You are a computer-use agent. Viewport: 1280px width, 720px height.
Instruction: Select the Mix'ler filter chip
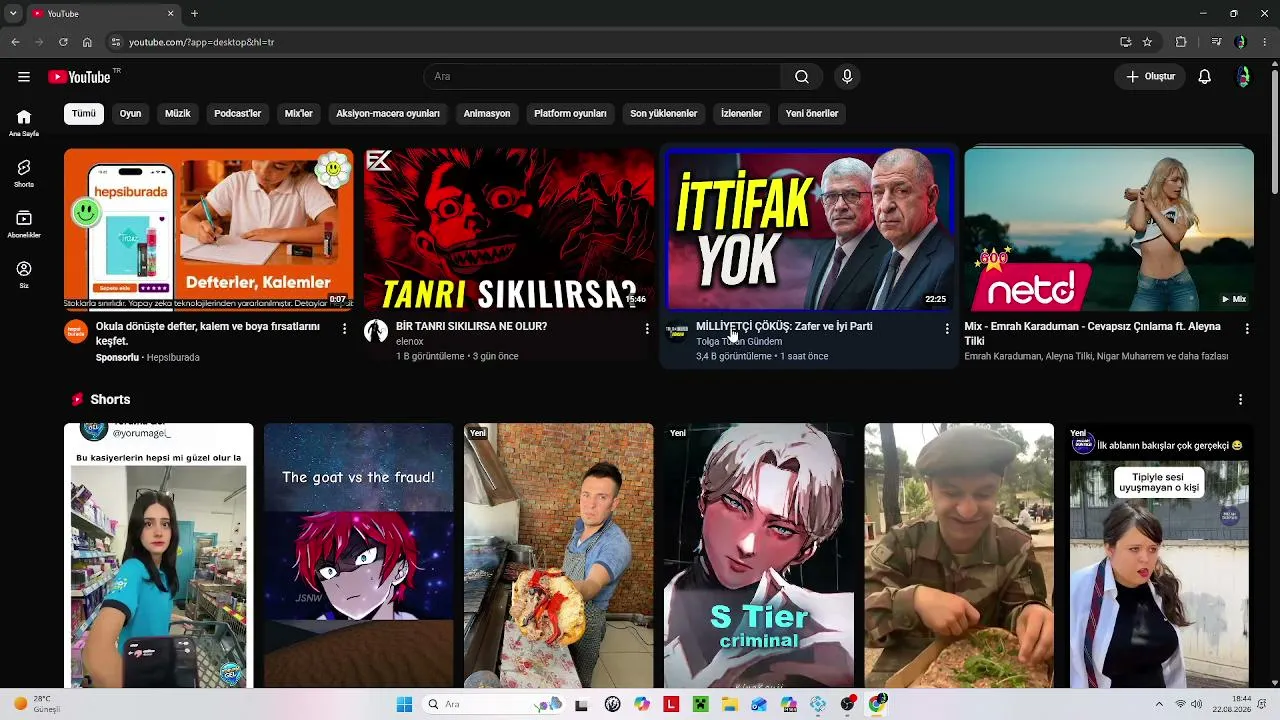[299, 114]
